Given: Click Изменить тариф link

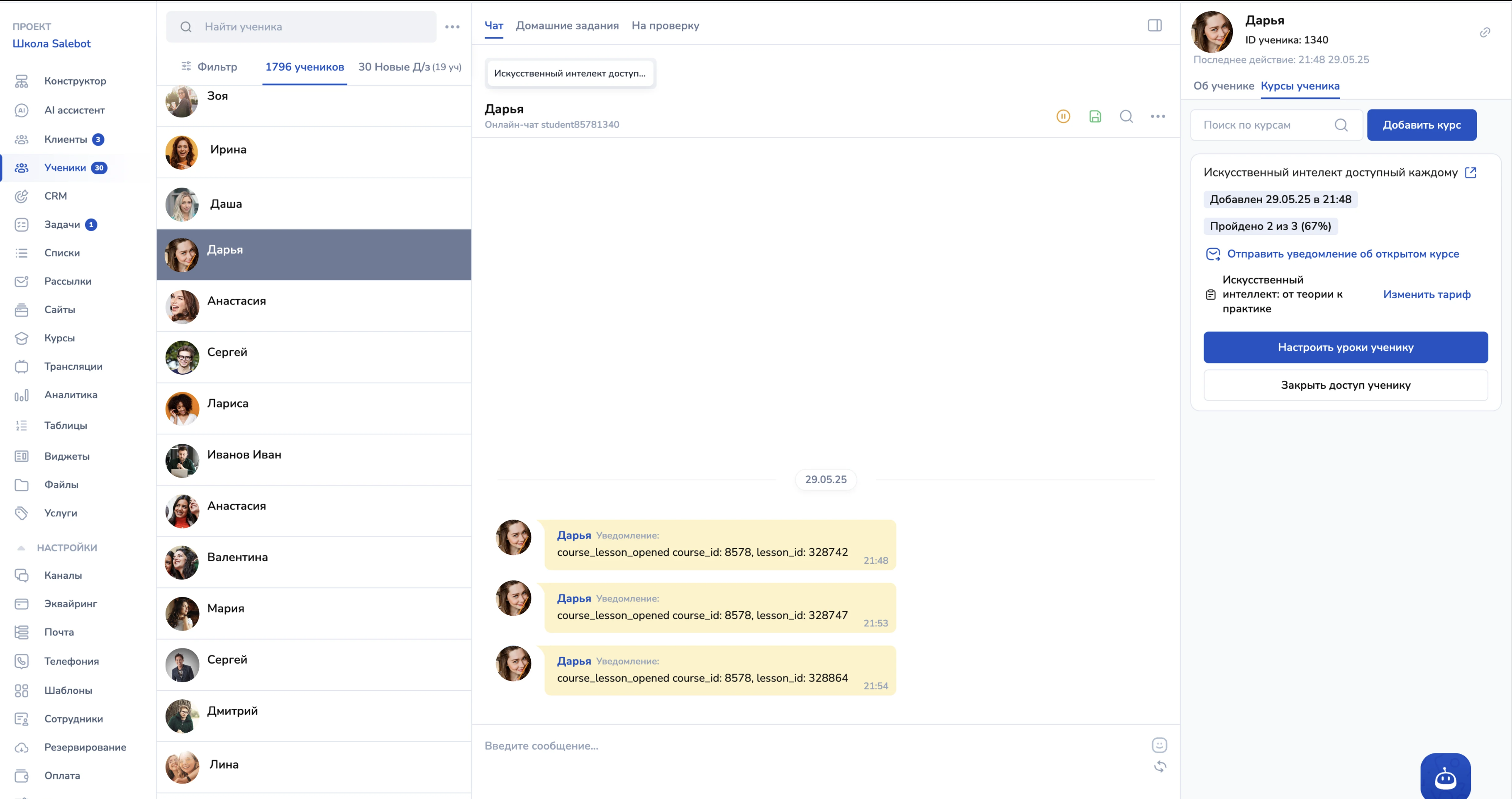Looking at the screenshot, I should pyautogui.click(x=1426, y=295).
